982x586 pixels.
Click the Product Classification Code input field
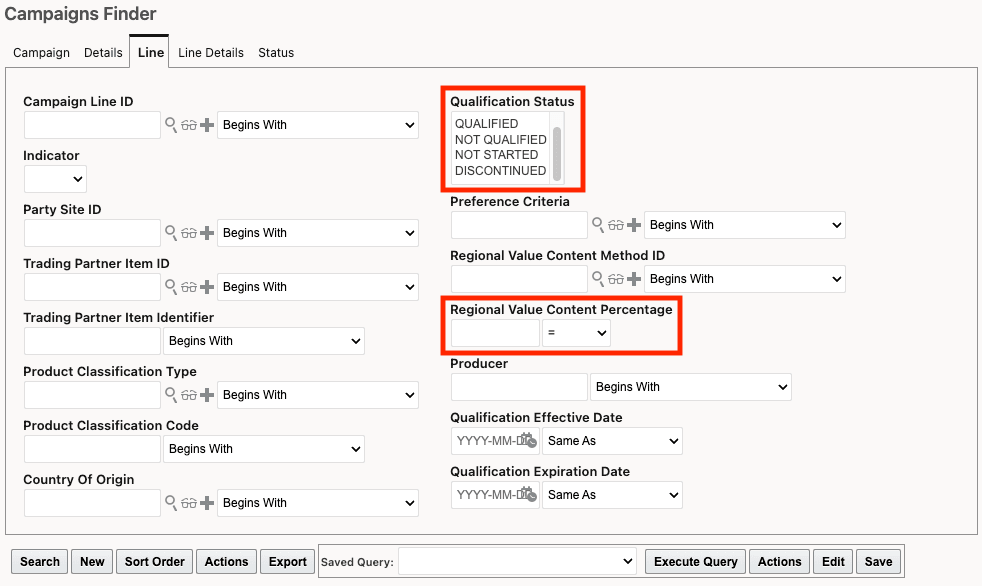92,449
